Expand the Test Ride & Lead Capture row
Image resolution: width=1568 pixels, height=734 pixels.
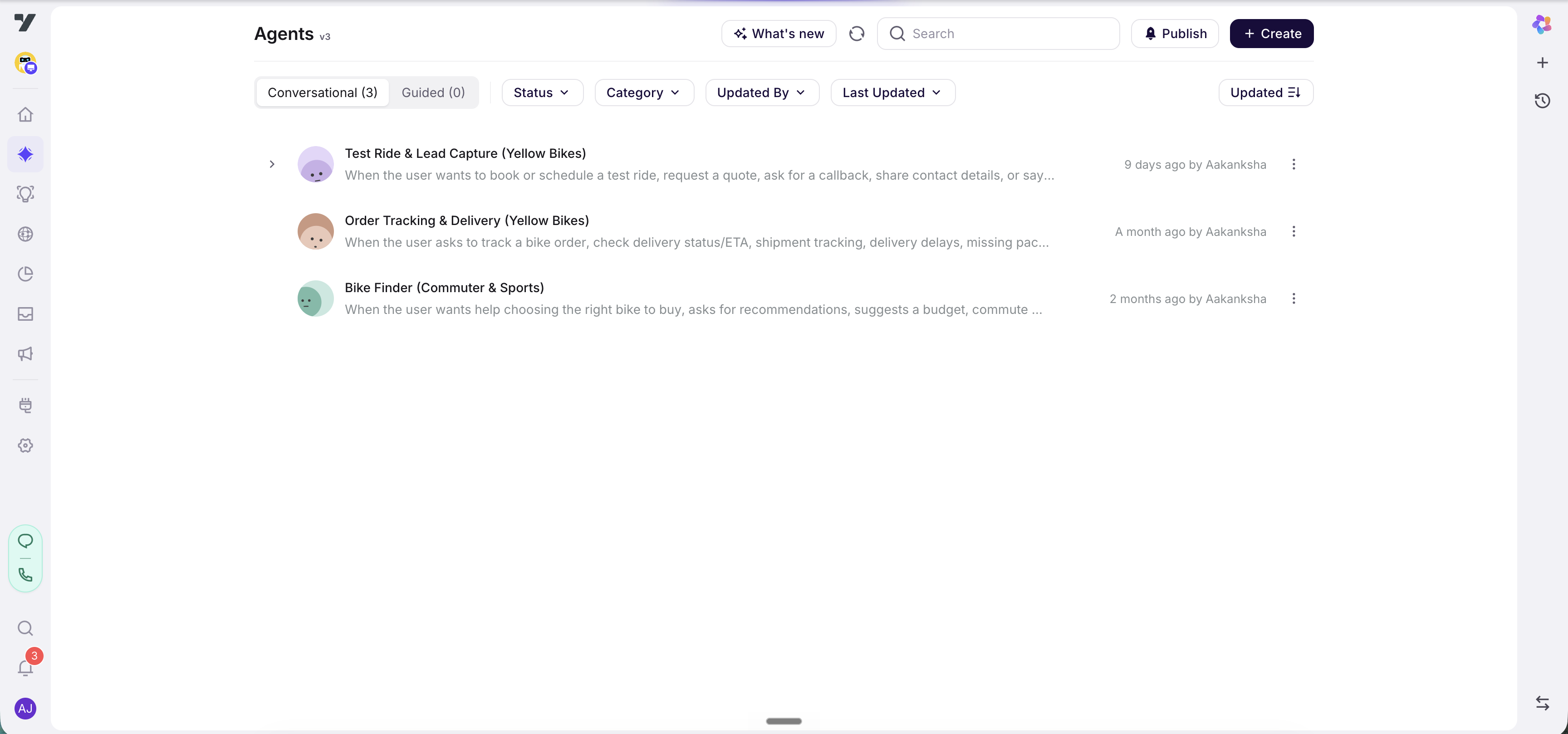[x=272, y=164]
